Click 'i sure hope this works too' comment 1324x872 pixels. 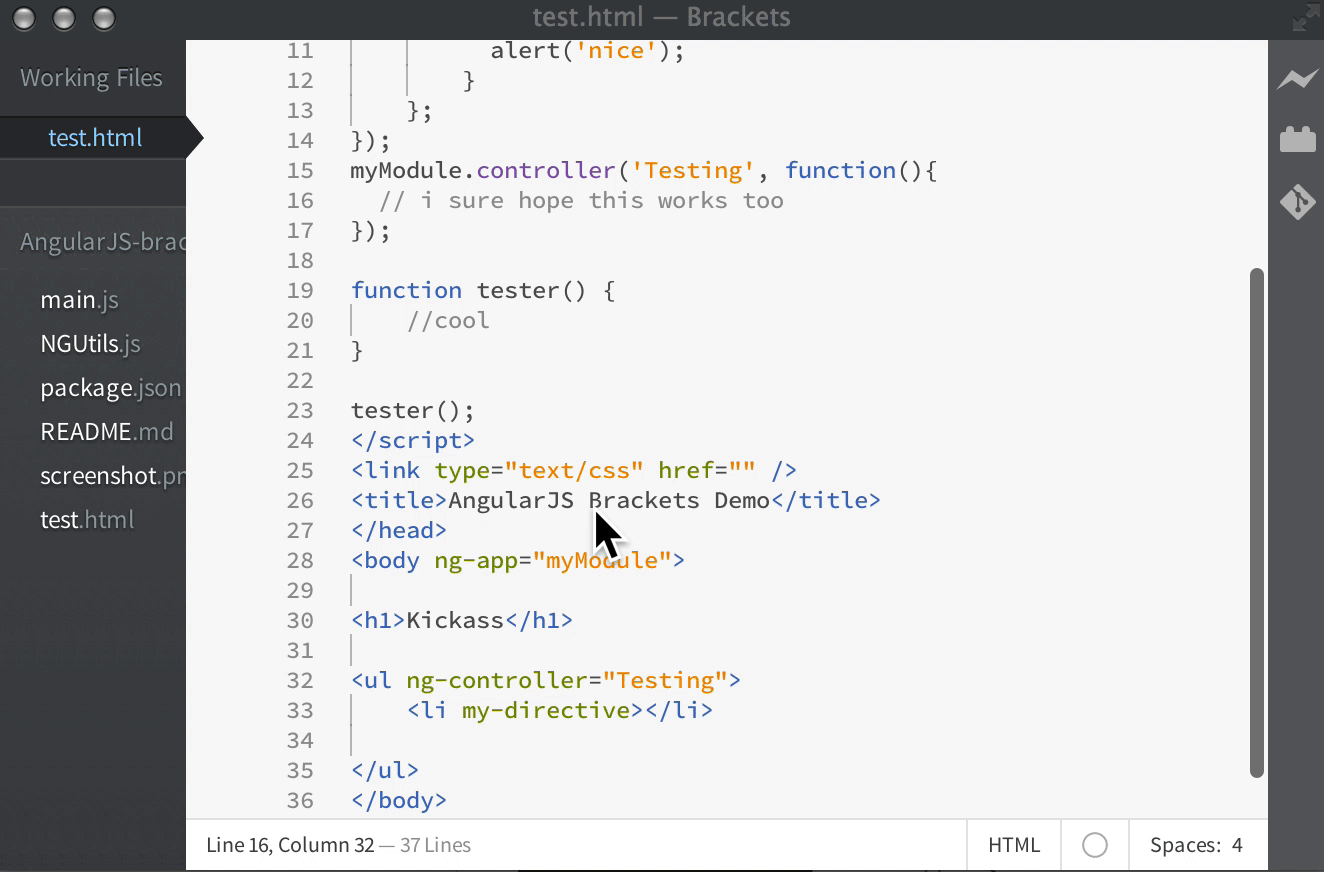tap(602, 200)
